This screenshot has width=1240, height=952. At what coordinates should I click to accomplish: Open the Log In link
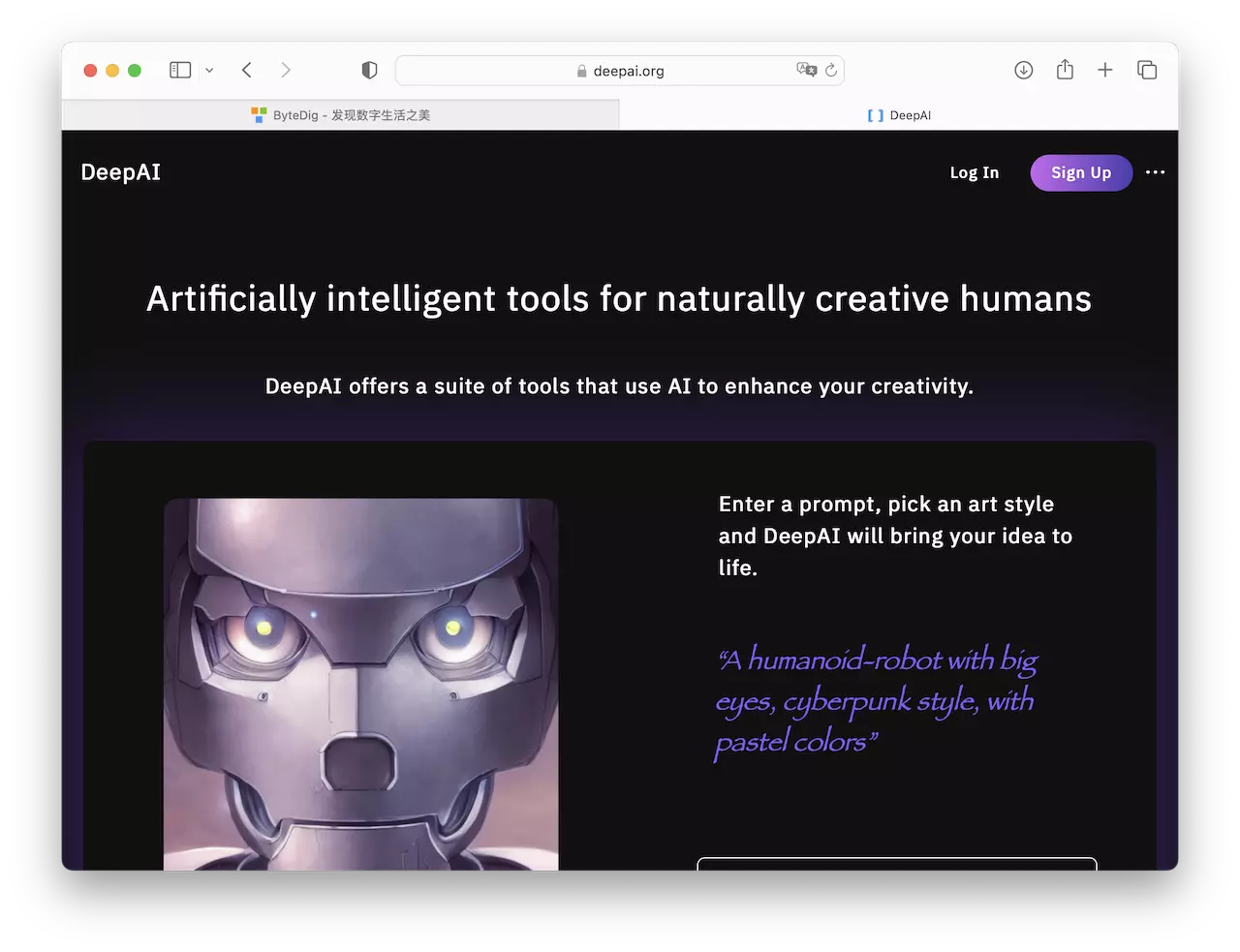coord(975,172)
